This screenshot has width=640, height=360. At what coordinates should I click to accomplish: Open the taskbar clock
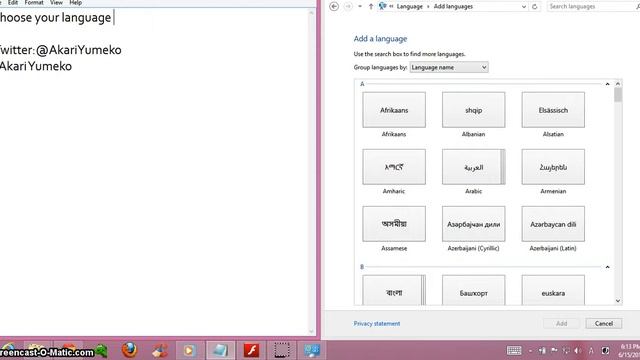629,351
